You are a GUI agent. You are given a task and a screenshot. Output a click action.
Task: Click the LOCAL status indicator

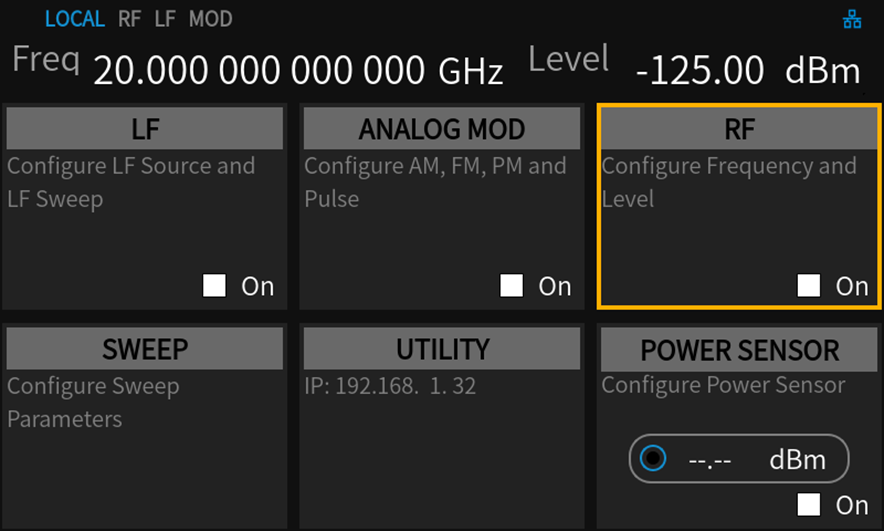[74, 19]
